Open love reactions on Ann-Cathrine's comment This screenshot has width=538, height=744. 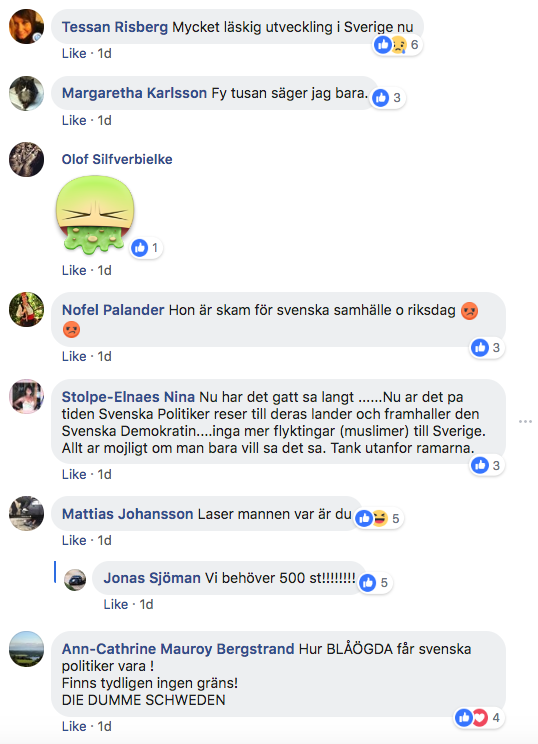pyautogui.click(x=480, y=717)
